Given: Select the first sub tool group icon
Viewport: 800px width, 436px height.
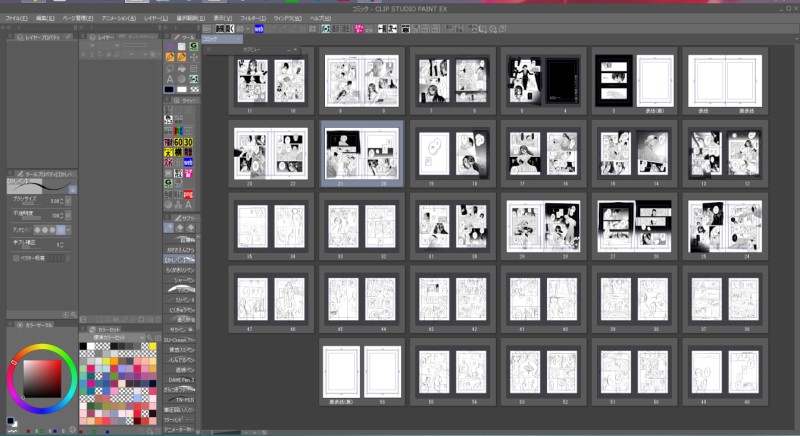Looking at the screenshot, I should tap(169, 227).
